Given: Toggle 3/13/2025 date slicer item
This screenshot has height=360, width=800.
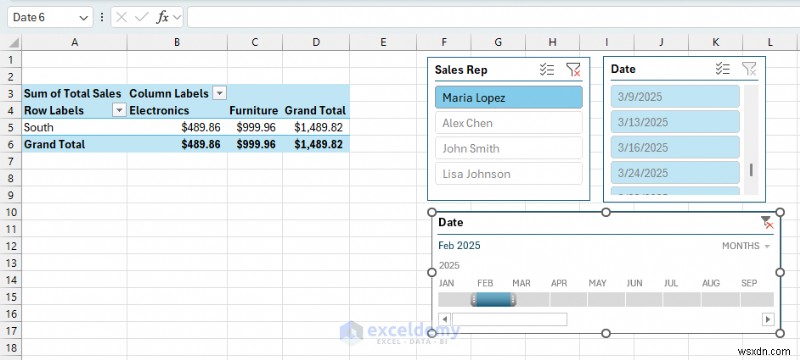Looking at the screenshot, I should [x=675, y=122].
